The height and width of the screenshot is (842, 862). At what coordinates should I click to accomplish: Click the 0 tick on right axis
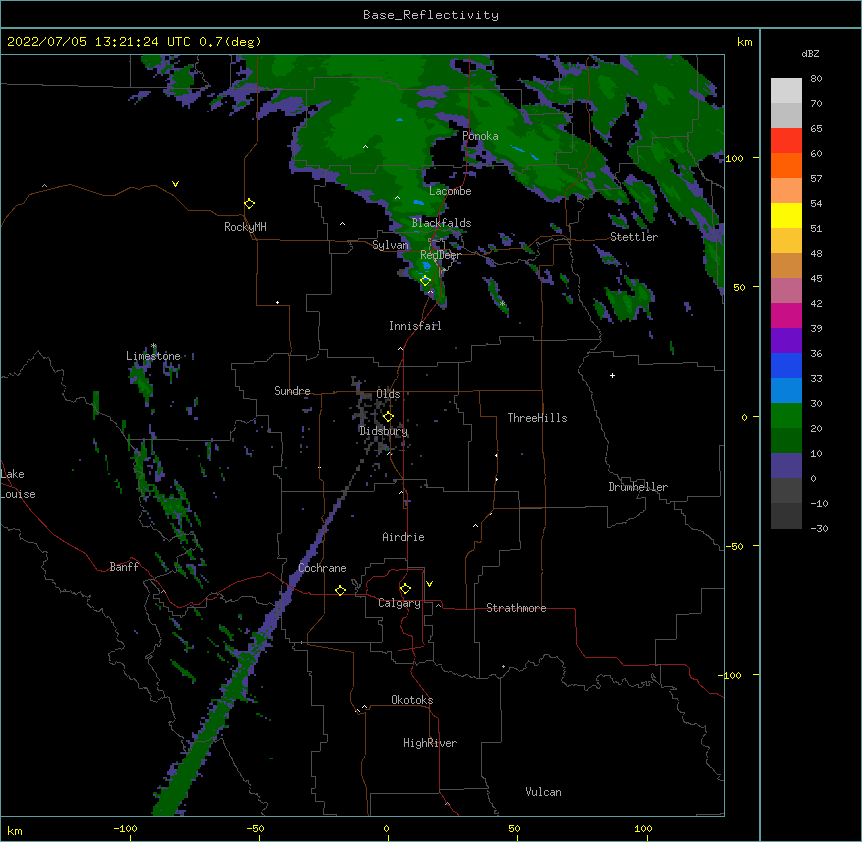(744, 417)
